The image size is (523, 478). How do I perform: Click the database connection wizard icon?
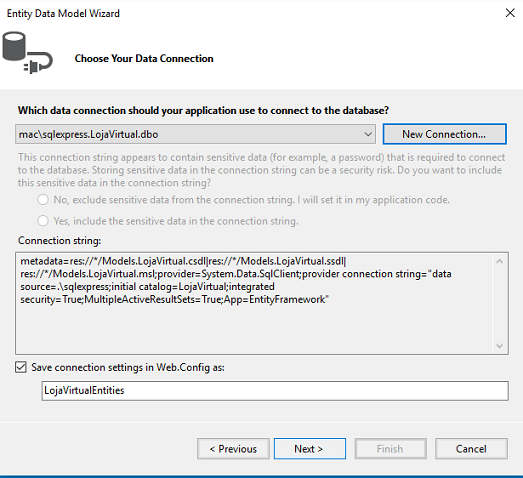[27, 52]
